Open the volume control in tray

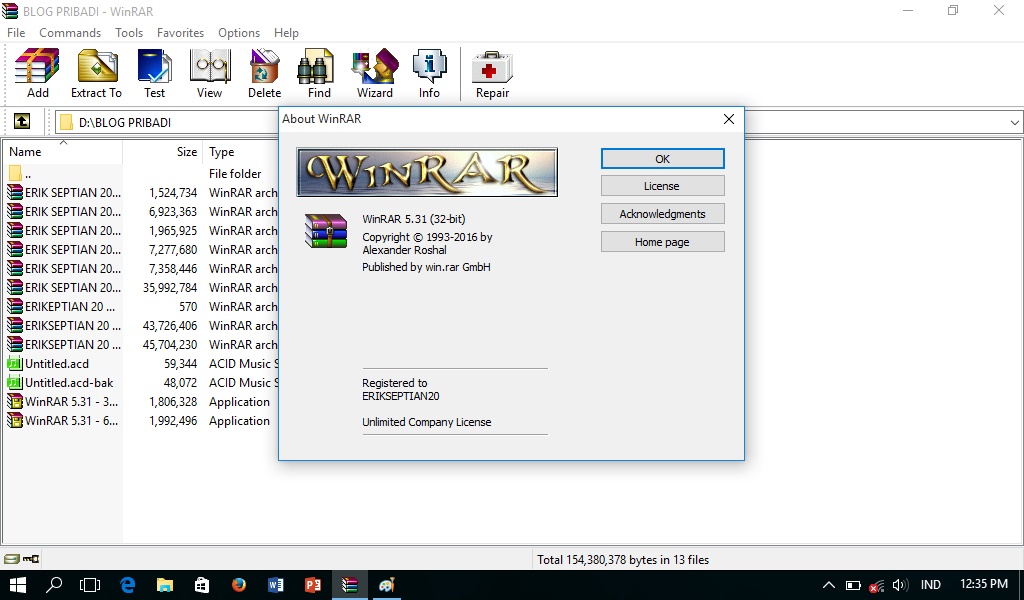point(901,585)
